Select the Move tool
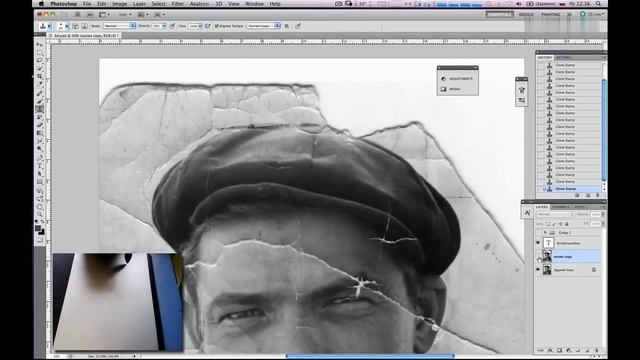 click(x=40, y=44)
